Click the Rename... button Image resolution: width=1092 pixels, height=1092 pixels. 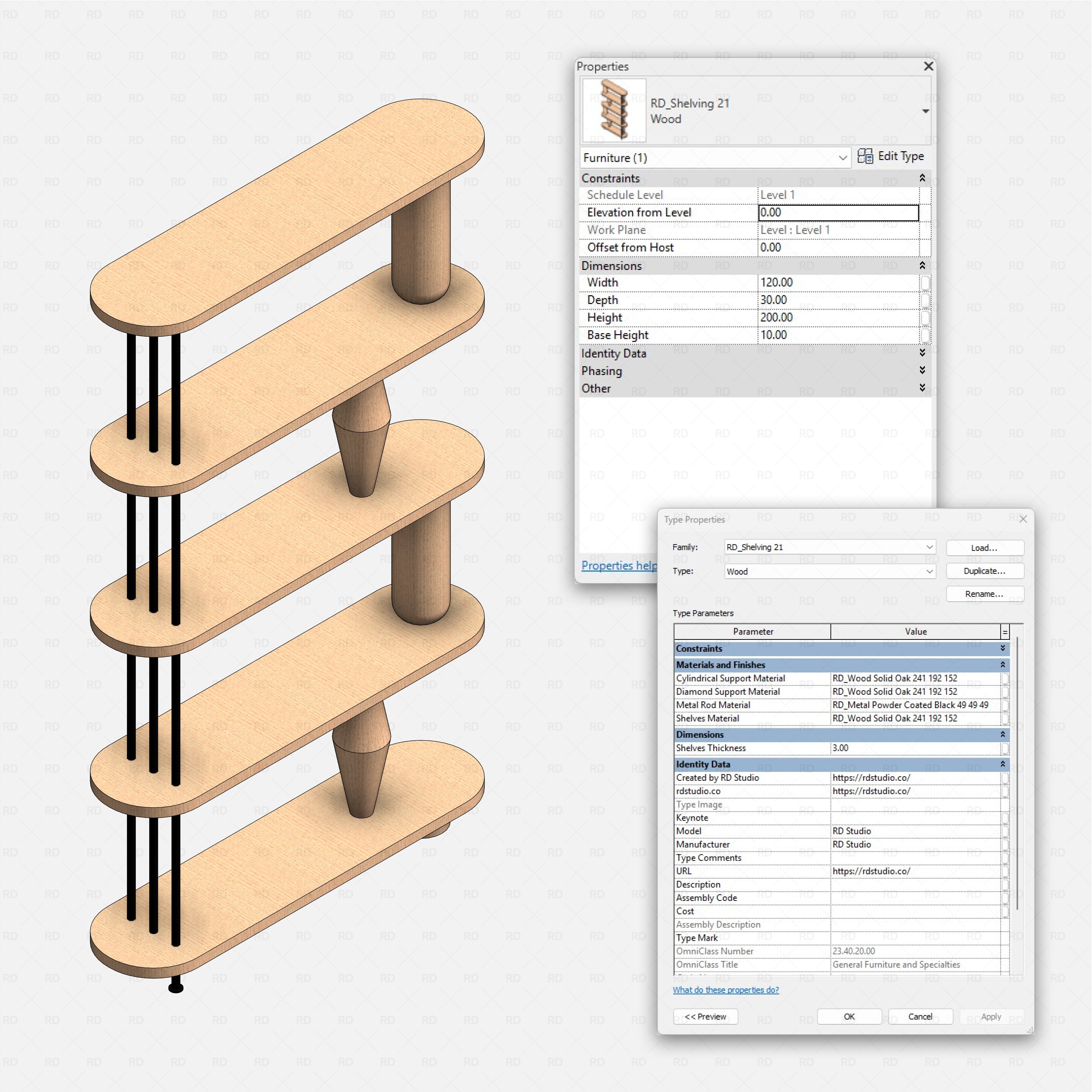coord(985,594)
